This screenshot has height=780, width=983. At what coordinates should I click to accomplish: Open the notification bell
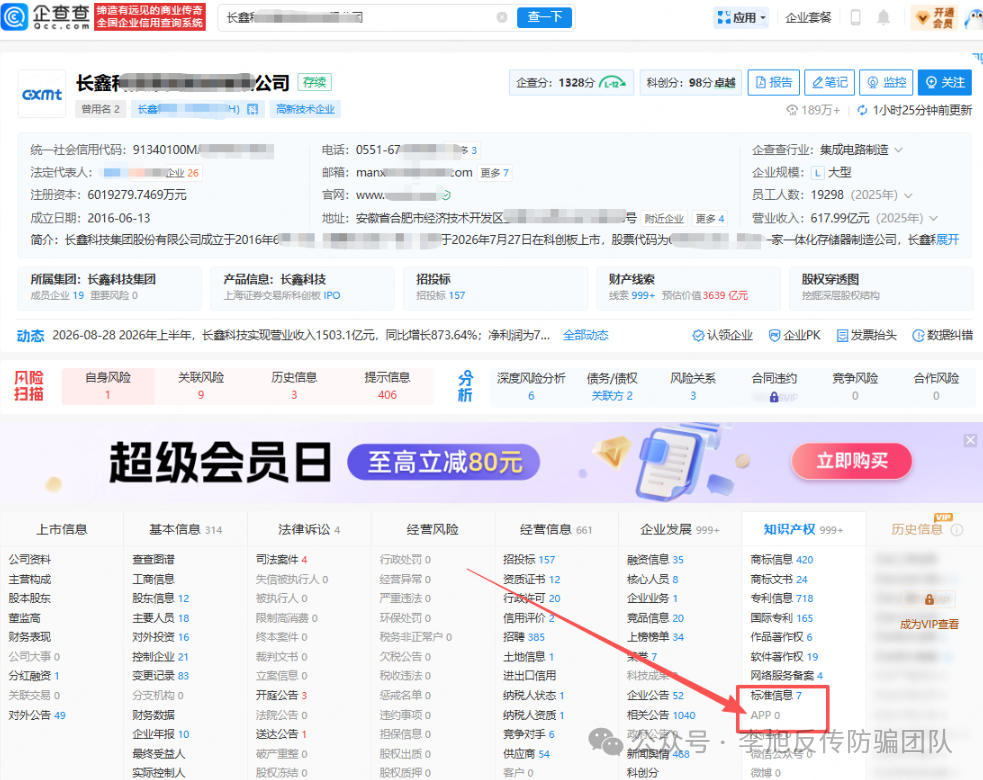click(883, 18)
